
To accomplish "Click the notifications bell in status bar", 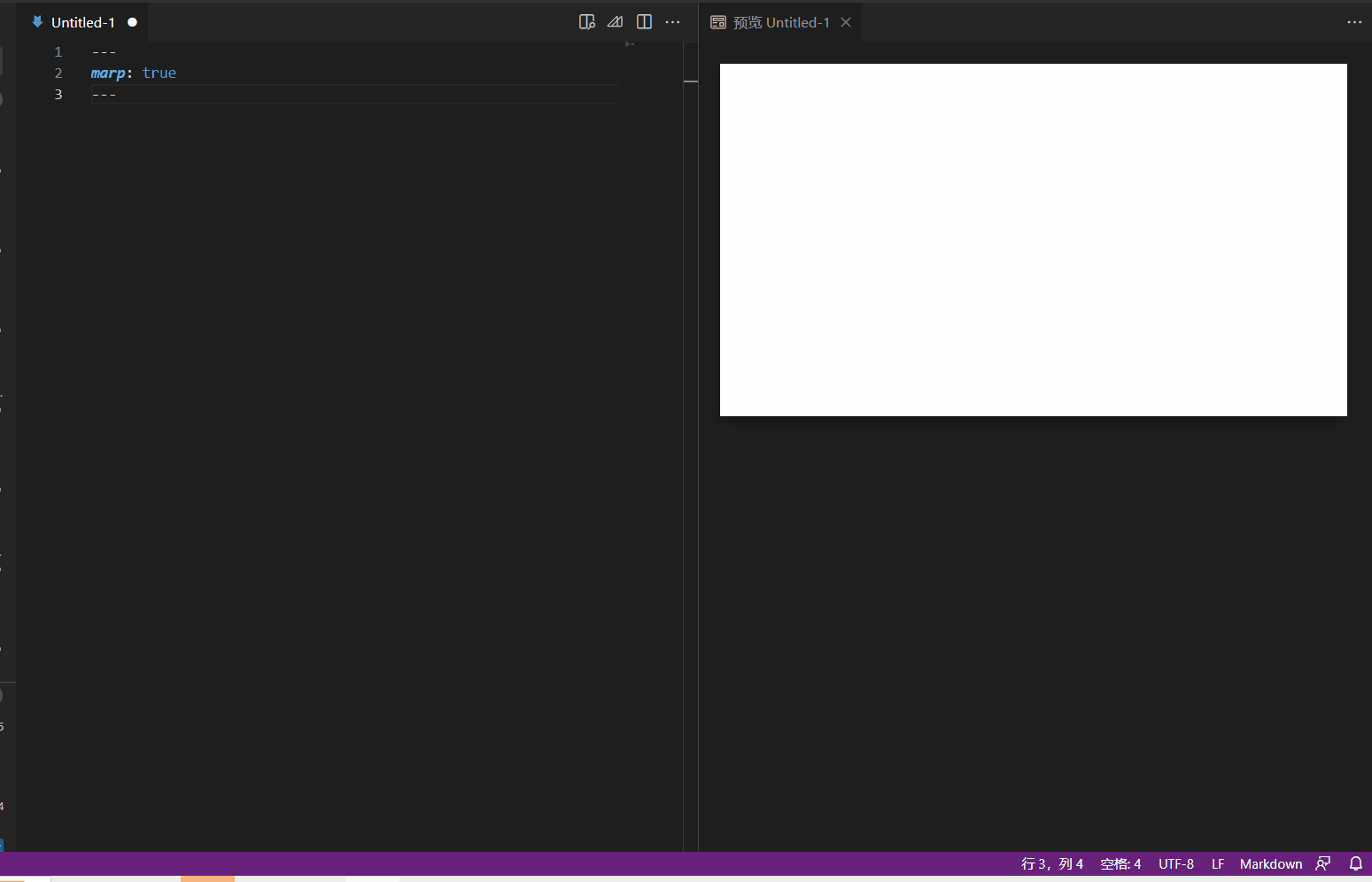I will tap(1356, 863).
